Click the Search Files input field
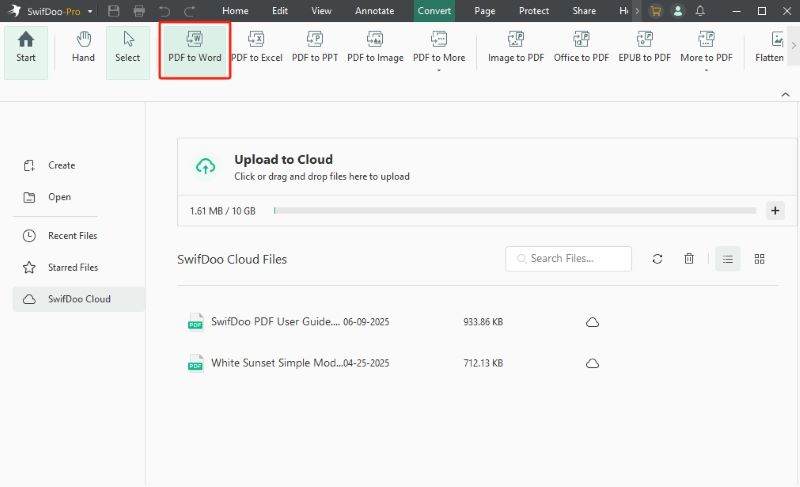The height and width of the screenshot is (487, 800). pos(568,259)
